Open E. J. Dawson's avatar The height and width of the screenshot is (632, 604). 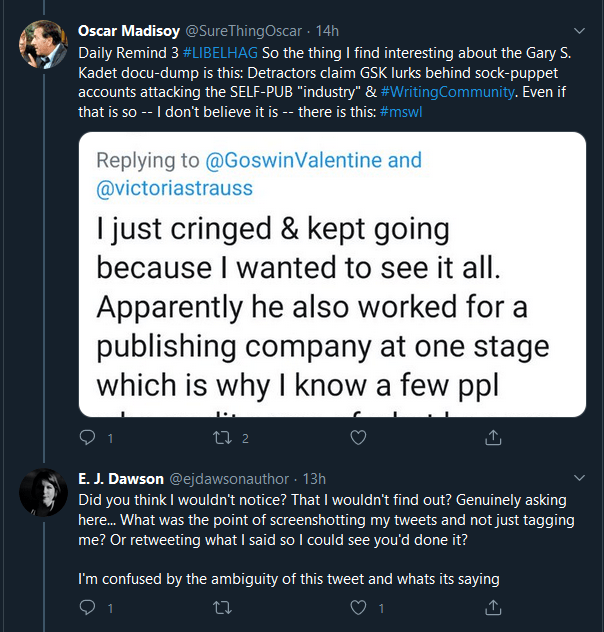pos(44,492)
